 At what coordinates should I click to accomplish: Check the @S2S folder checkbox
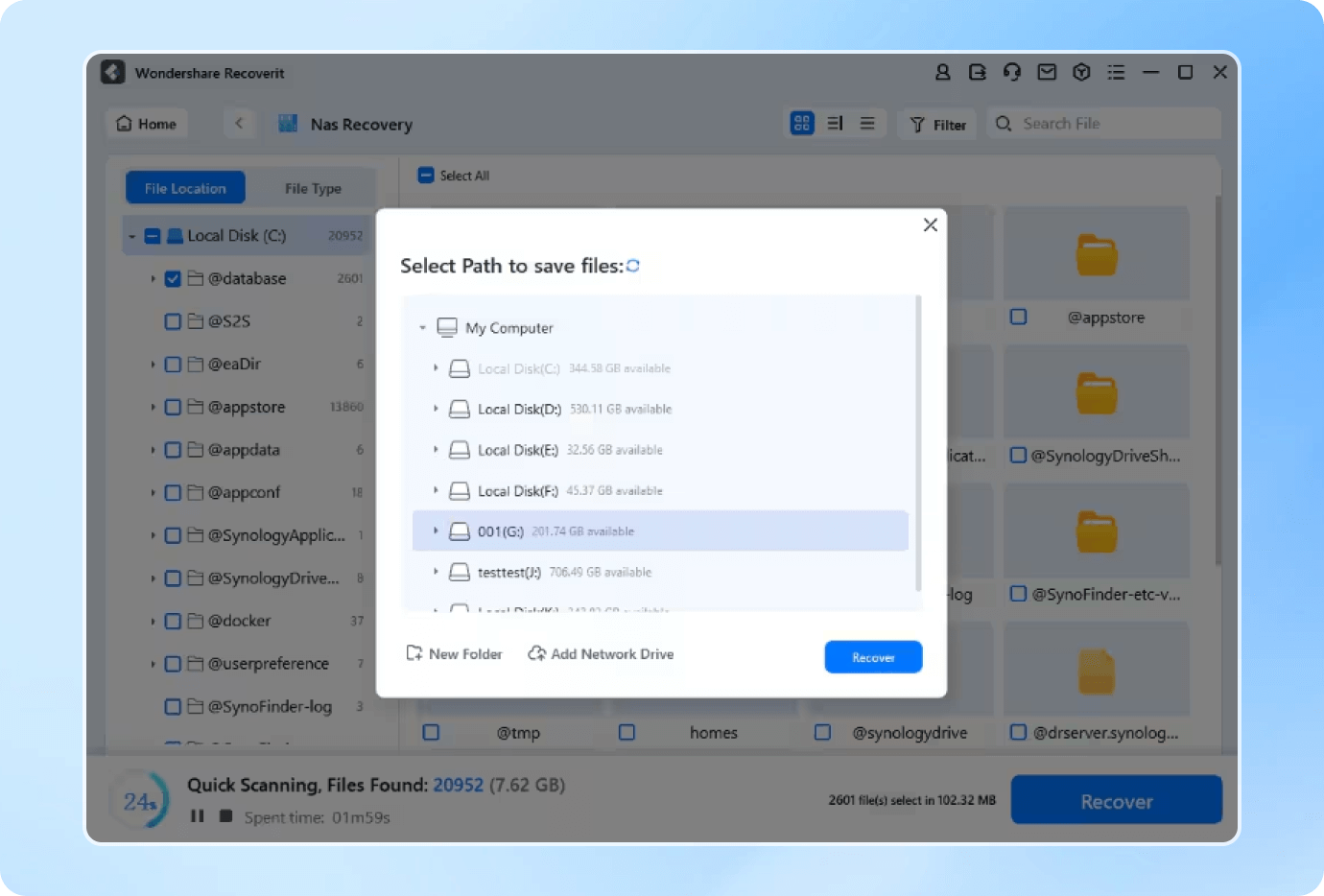click(x=173, y=321)
